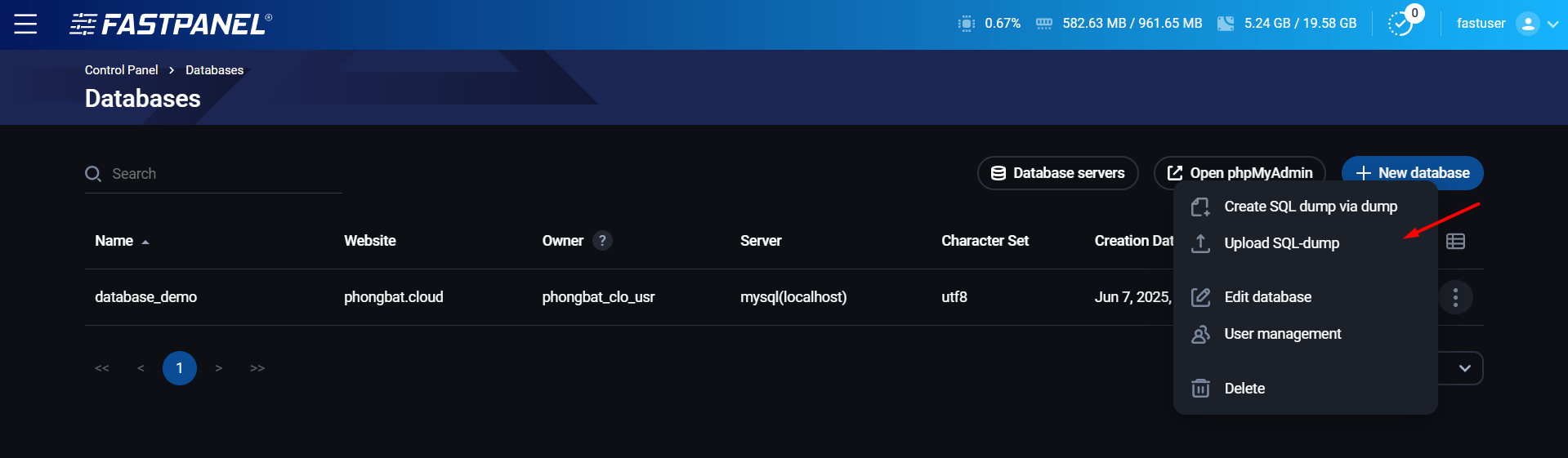This screenshot has width=1568, height=458.
Task: Click the owner help question mark icon
Action: pos(602,241)
